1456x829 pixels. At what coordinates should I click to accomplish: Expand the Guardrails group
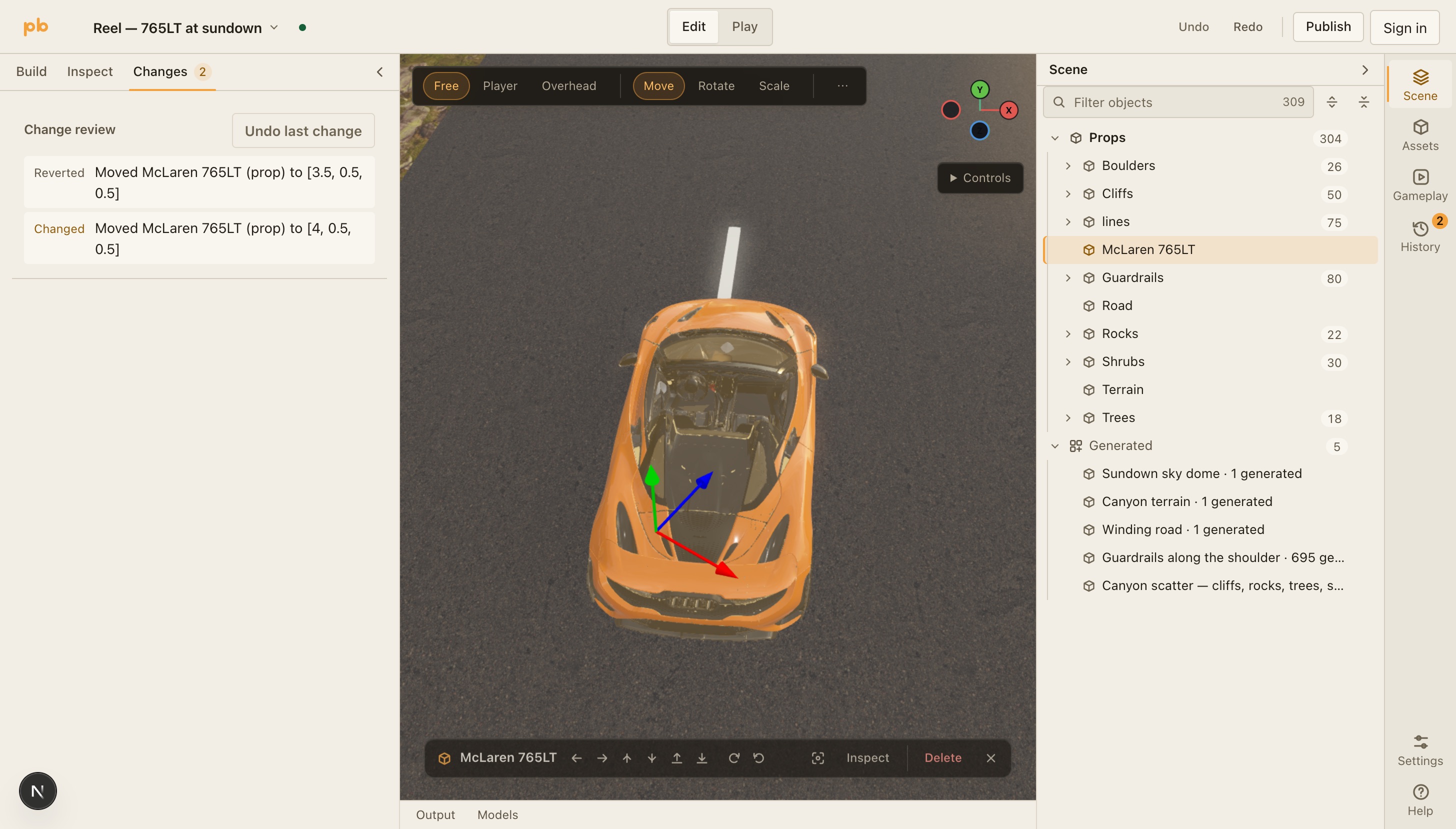click(x=1068, y=277)
